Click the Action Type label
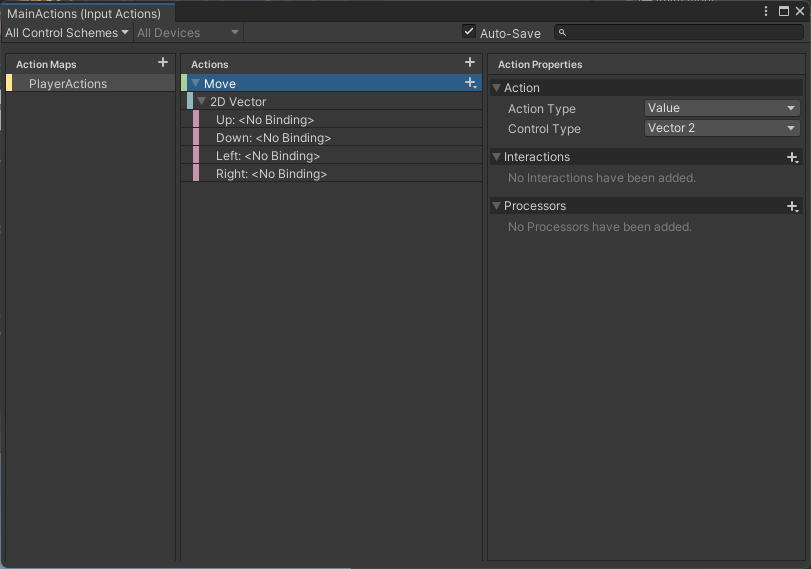The height and width of the screenshot is (569, 811). pyautogui.click(x=542, y=109)
